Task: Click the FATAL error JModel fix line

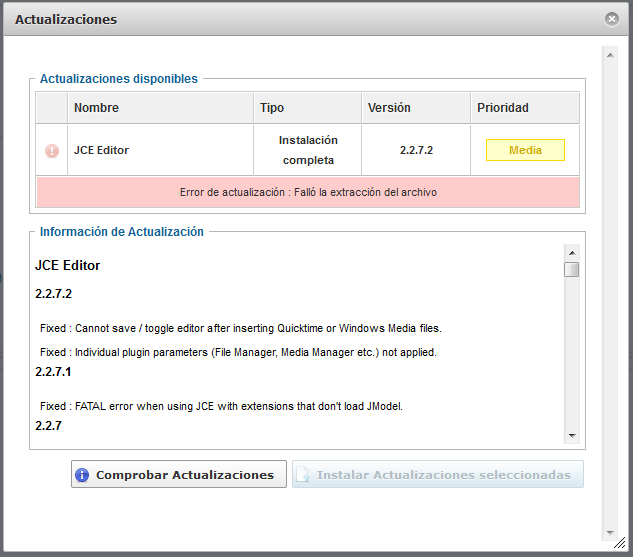Action: pos(221,406)
